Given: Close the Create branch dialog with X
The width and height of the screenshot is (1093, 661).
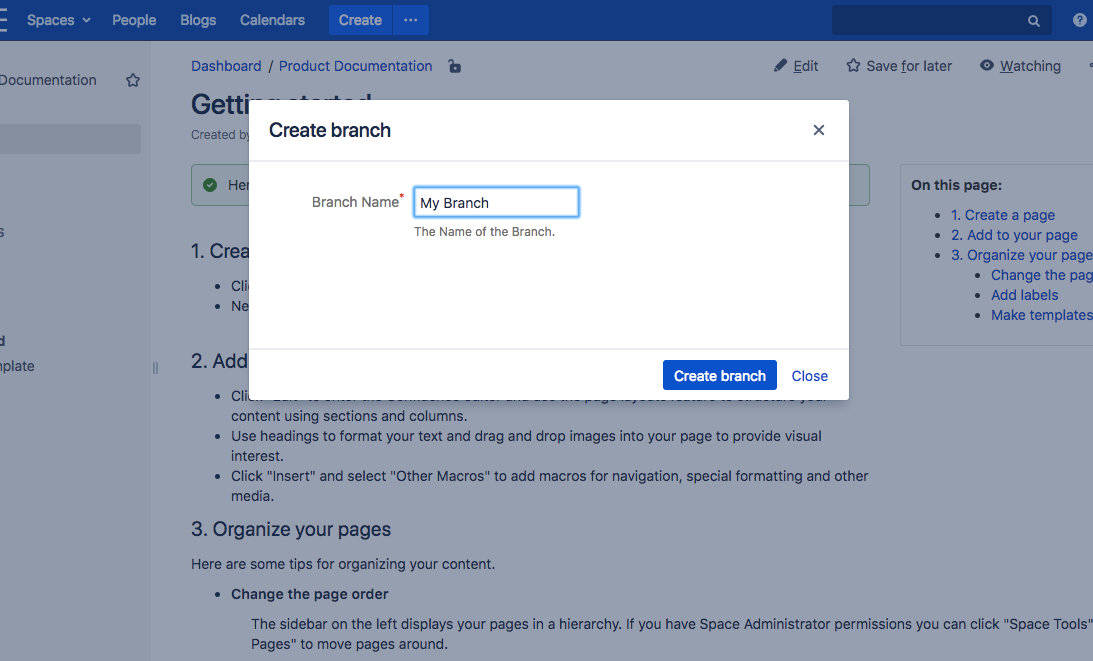Looking at the screenshot, I should 819,130.
